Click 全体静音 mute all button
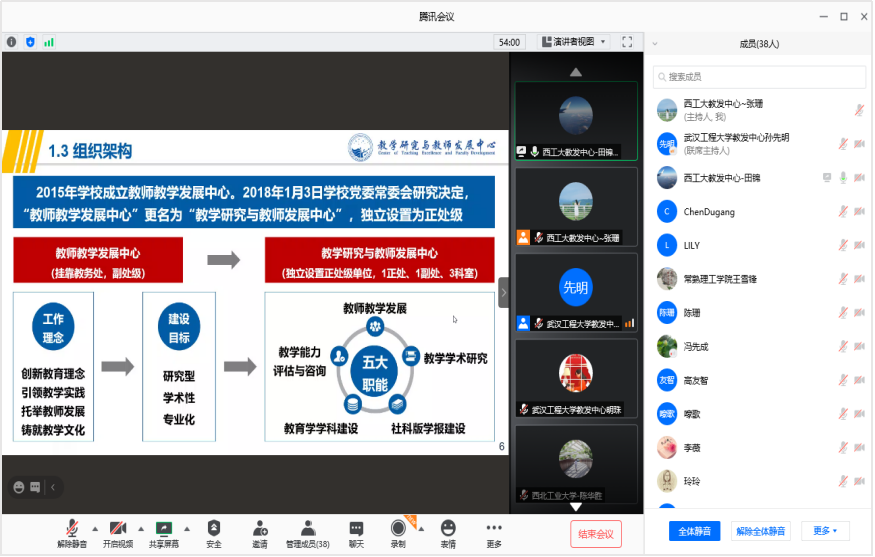 (694, 531)
